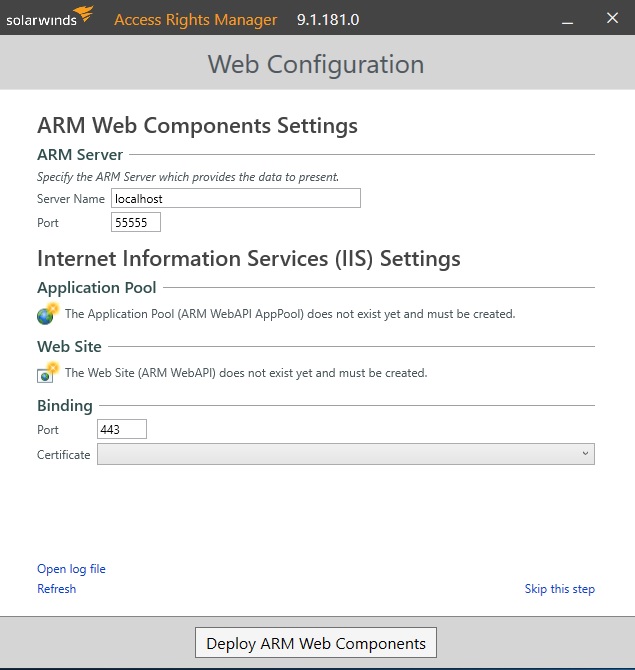This screenshot has width=635, height=670.
Task: Click the 'Web Configuration' heading
Action: point(316,65)
